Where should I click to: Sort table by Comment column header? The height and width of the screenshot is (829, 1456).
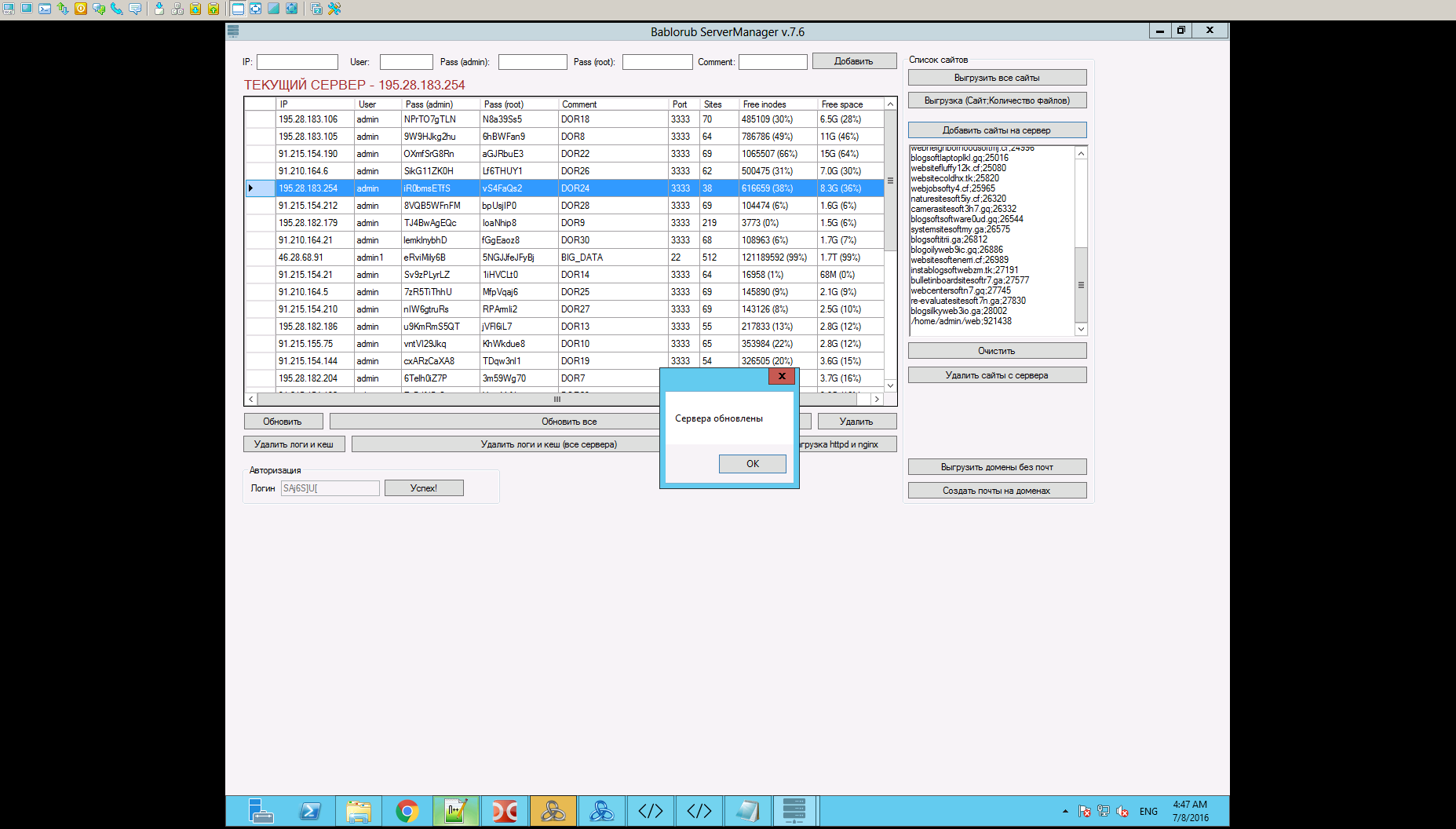tap(614, 104)
